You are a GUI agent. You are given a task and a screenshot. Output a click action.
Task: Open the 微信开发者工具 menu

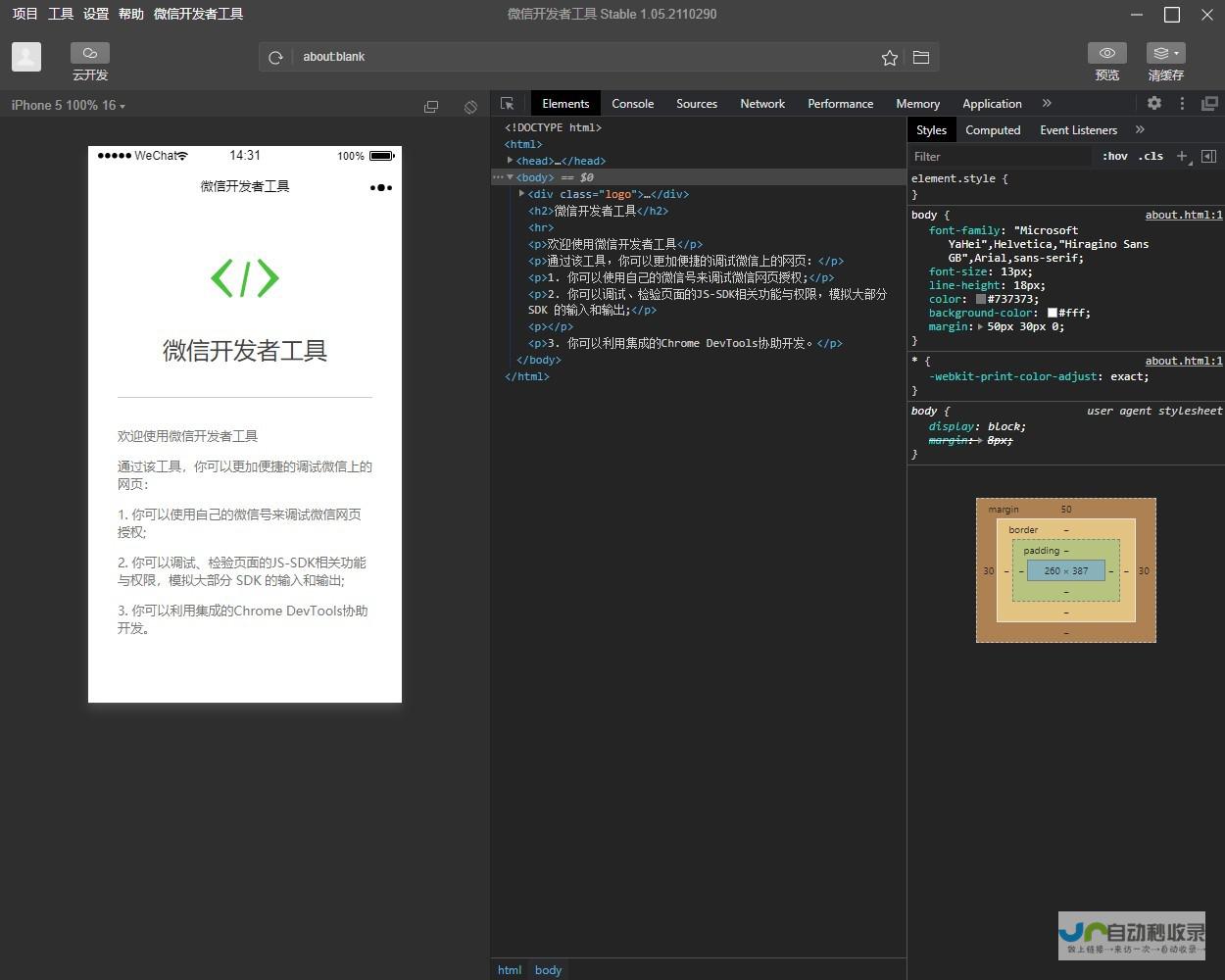coord(199,14)
